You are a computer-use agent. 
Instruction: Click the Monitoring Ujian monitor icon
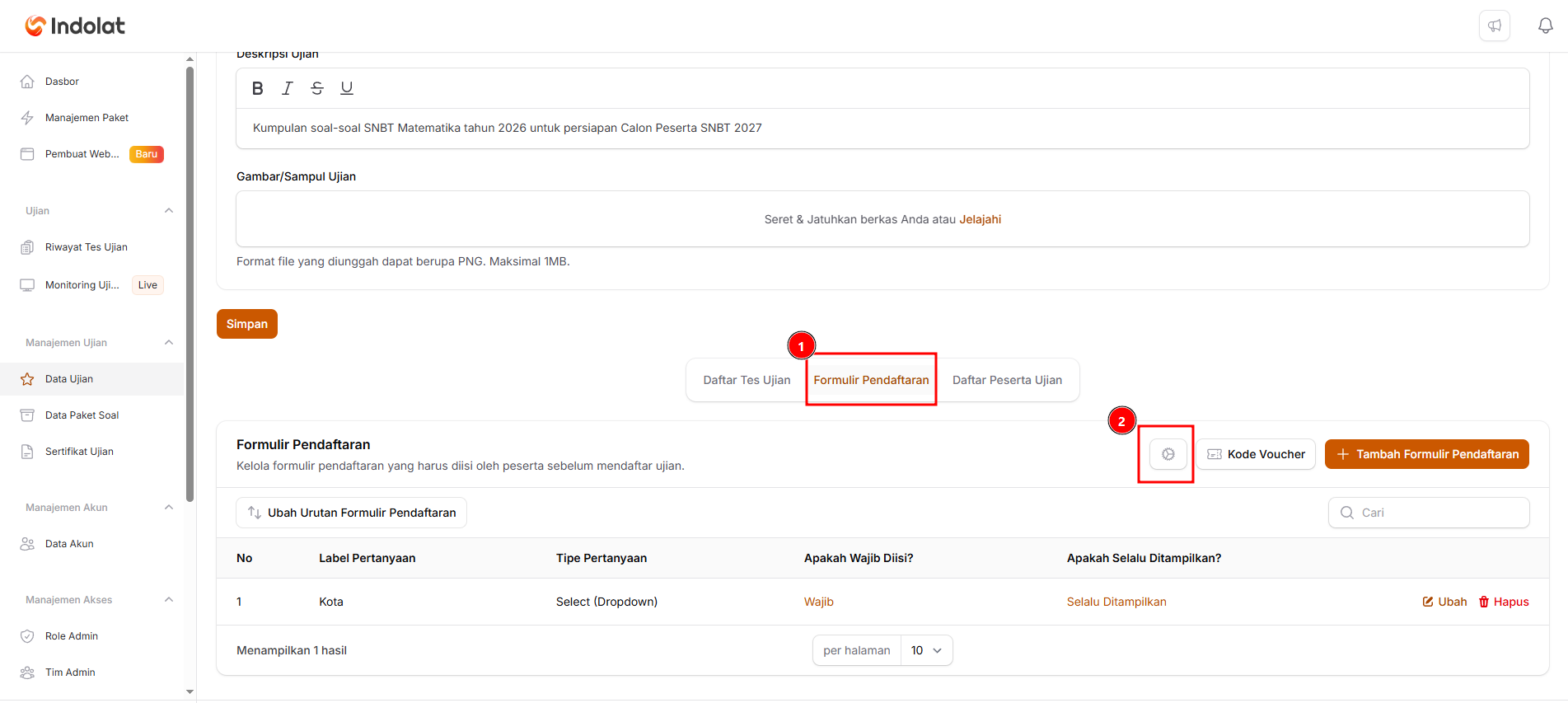click(27, 285)
